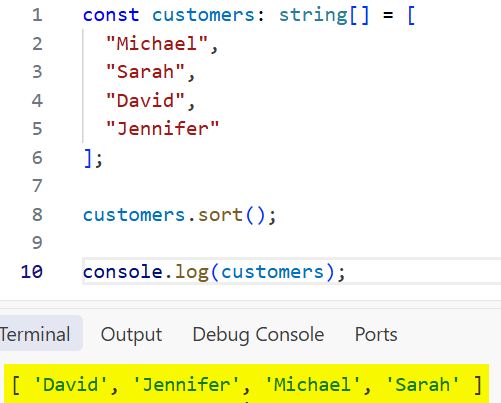The image size is (501, 403).
Task: Click line number 4 in the gutter
Action: pyautogui.click(x=37, y=101)
